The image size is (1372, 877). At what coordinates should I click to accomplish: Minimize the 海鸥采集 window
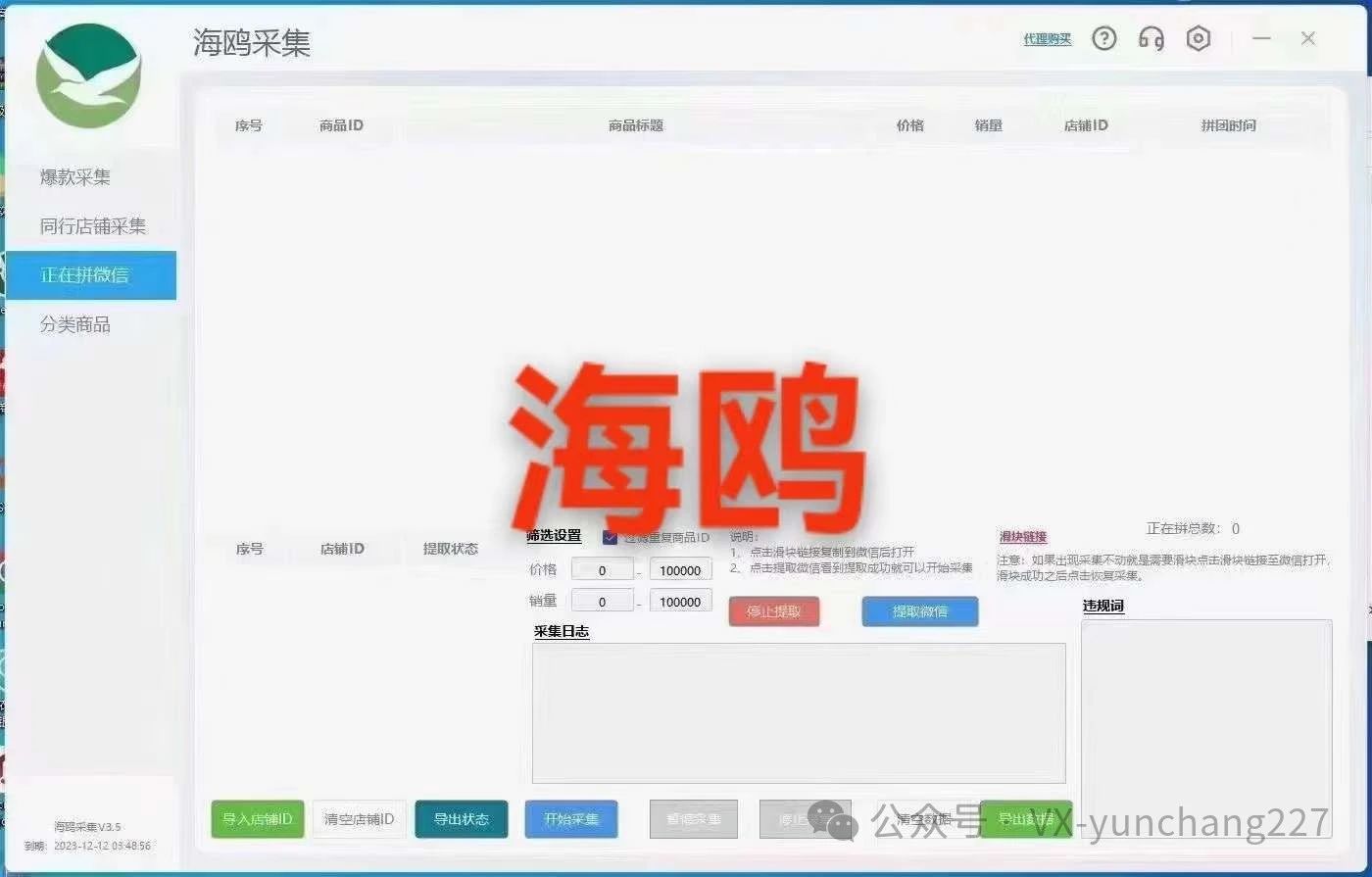(x=1262, y=38)
